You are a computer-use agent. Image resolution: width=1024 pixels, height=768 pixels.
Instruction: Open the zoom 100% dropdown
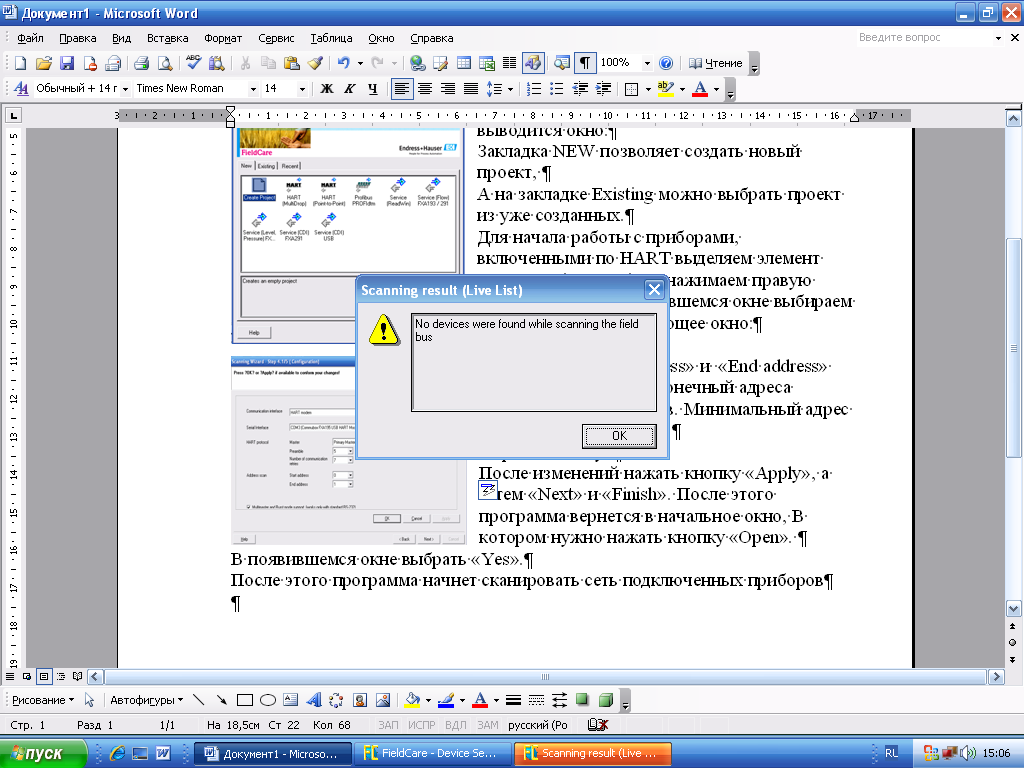(x=647, y=63)
